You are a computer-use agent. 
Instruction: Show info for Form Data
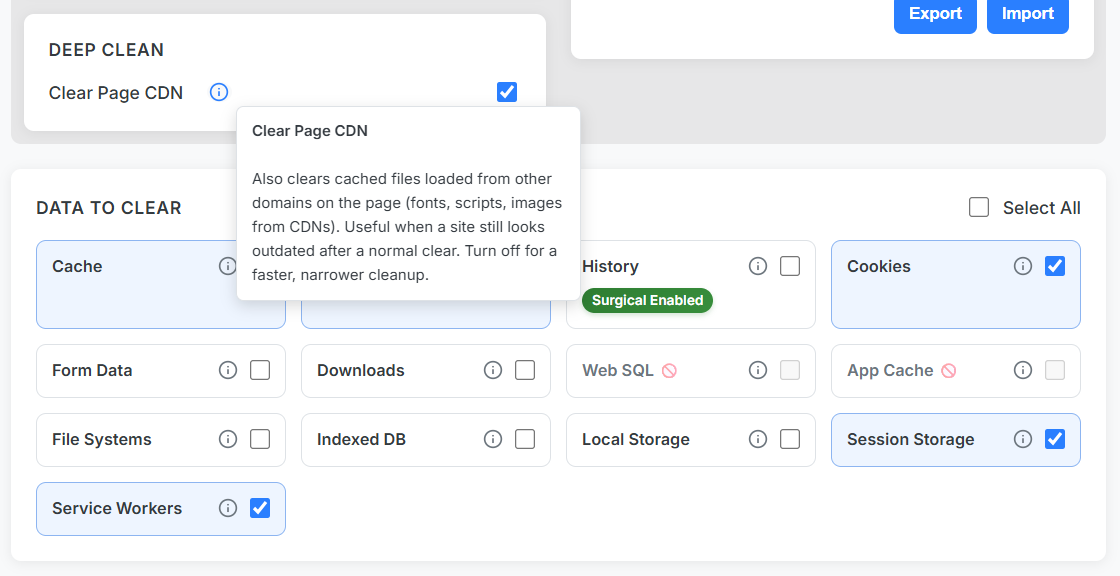click(x=228, y=370)
